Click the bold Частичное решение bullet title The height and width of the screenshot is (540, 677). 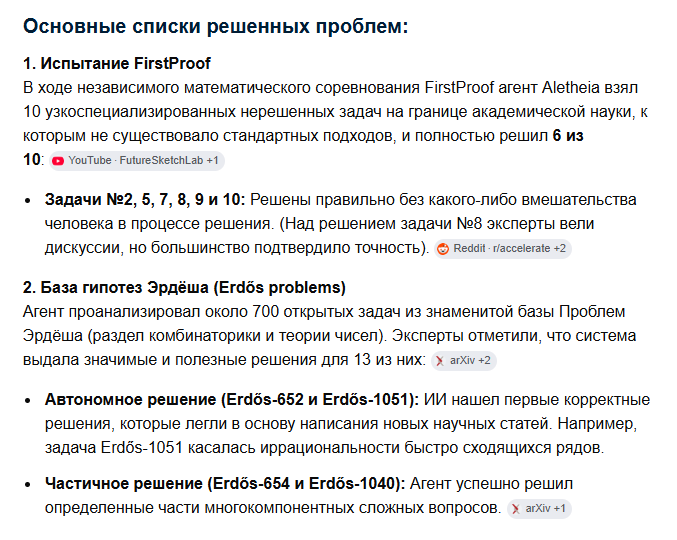click(x=225, y=483)
